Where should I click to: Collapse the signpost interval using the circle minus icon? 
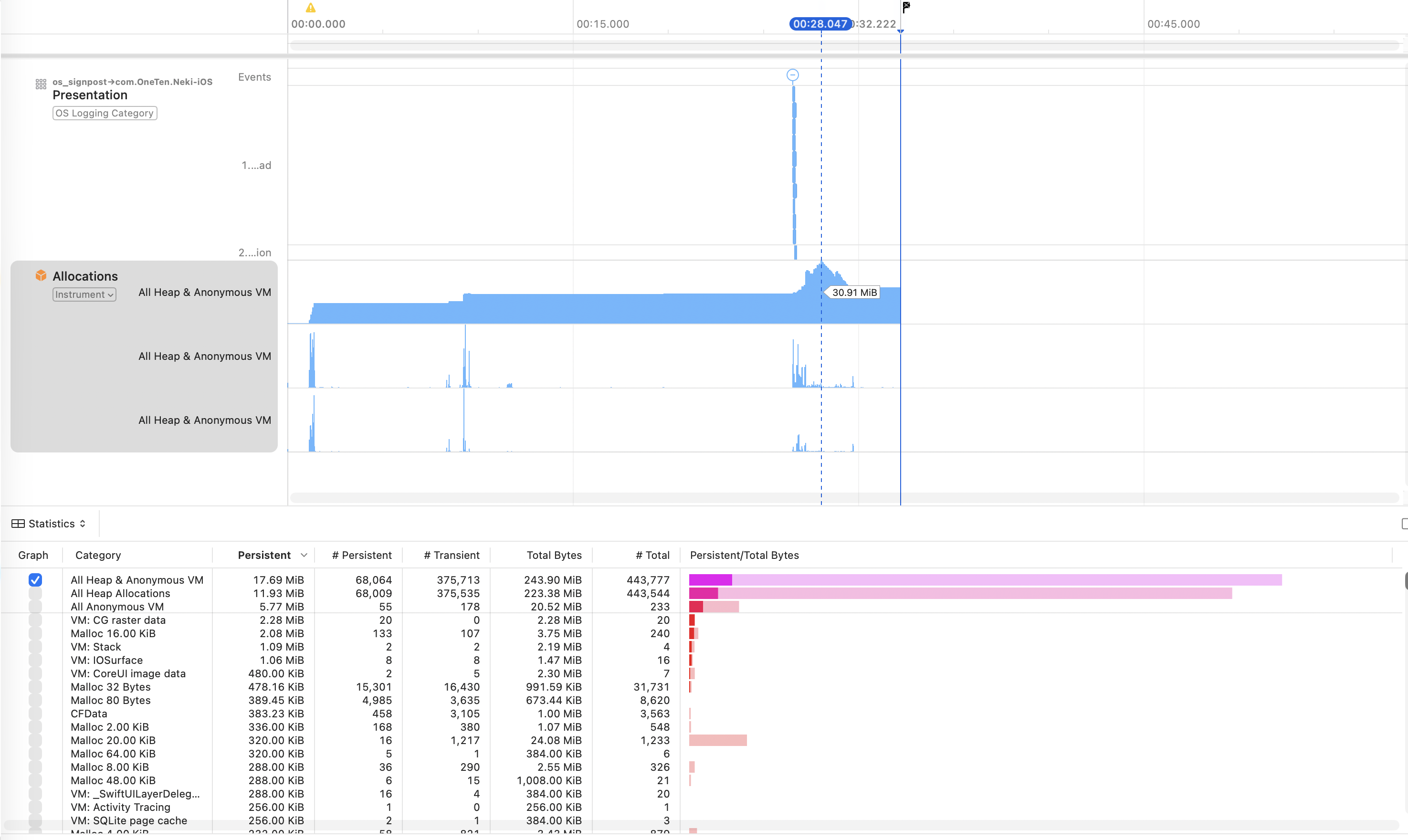tap(792, 75)
